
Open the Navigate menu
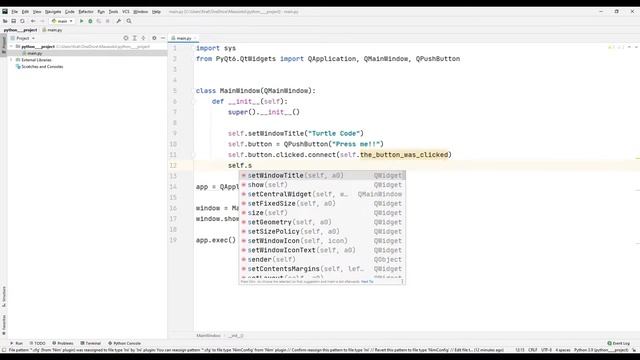[53, 12]
